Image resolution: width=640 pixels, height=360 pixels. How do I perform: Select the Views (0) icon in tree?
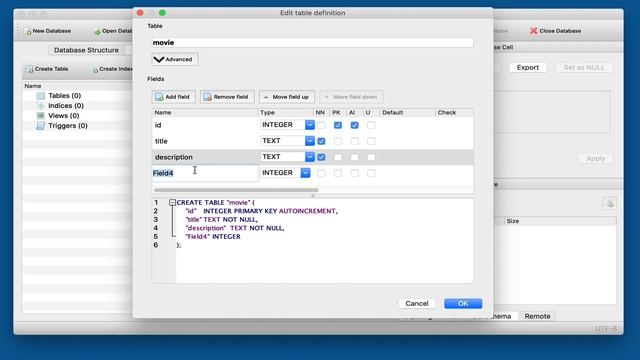[x=40, y=116]
